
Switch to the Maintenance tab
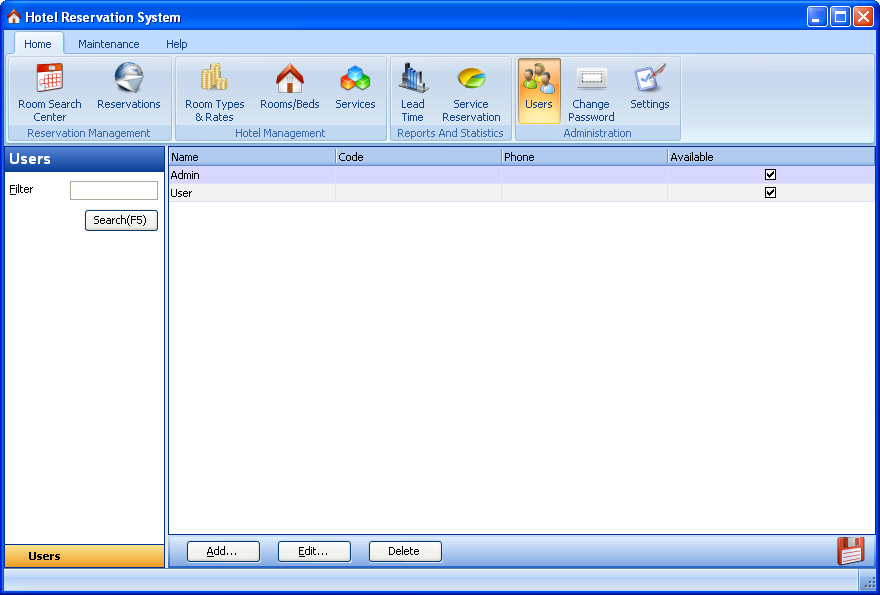[109, 44]
